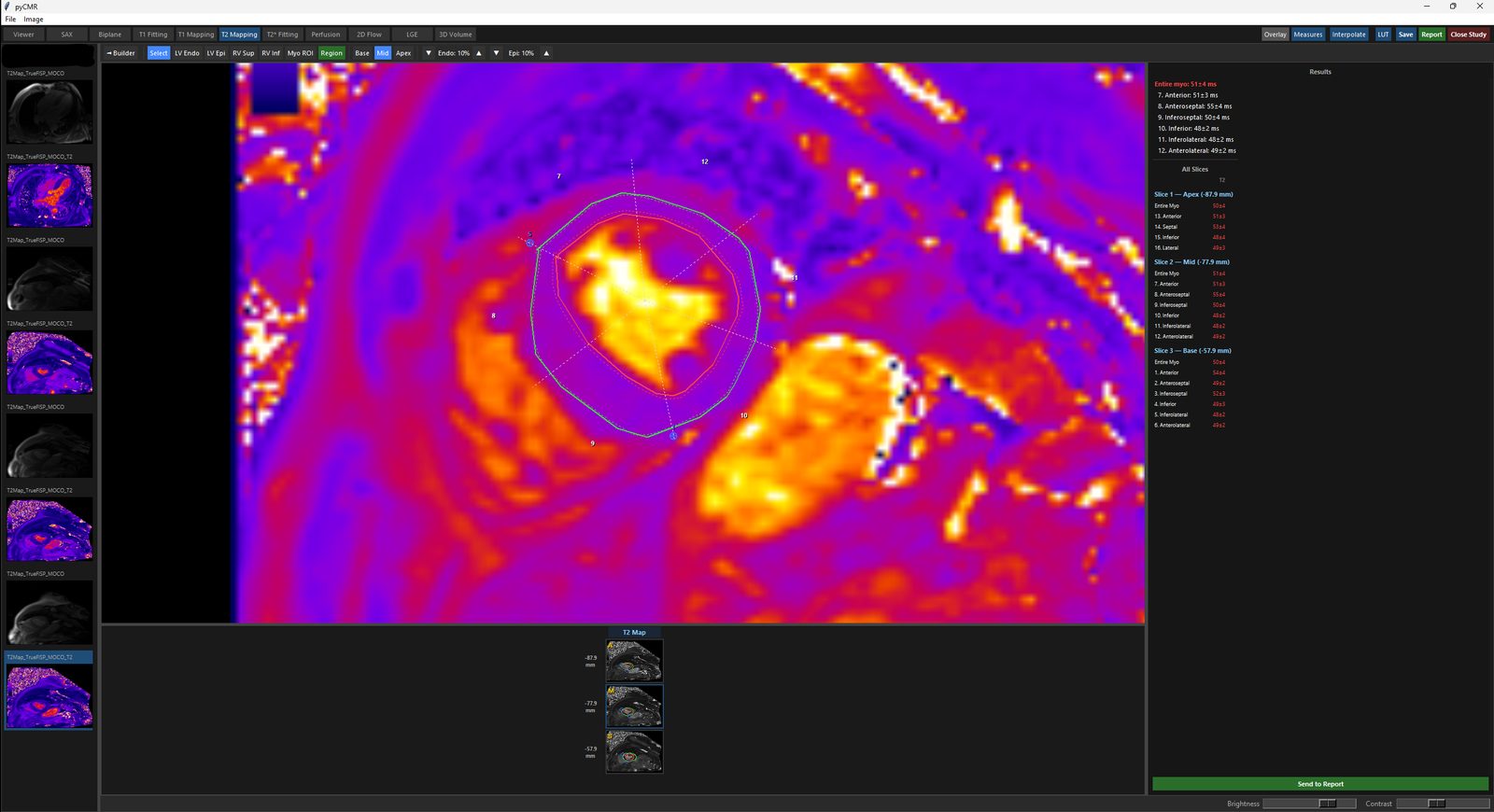Open the 2D Flow tab

coord(369,35)
